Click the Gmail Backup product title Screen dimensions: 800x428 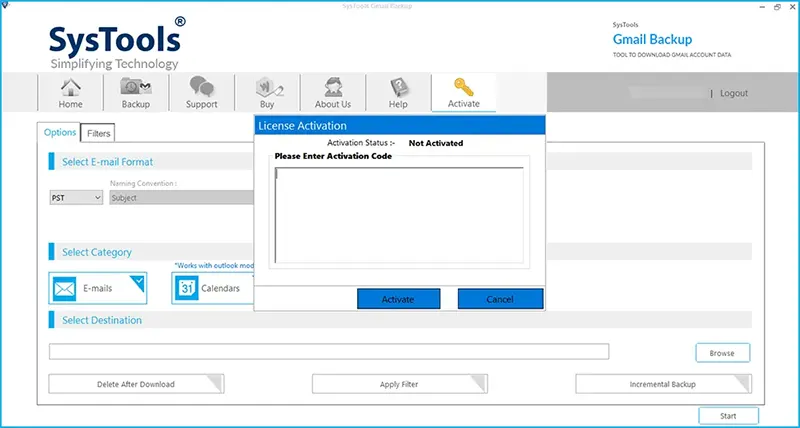(x=652, y=39)
